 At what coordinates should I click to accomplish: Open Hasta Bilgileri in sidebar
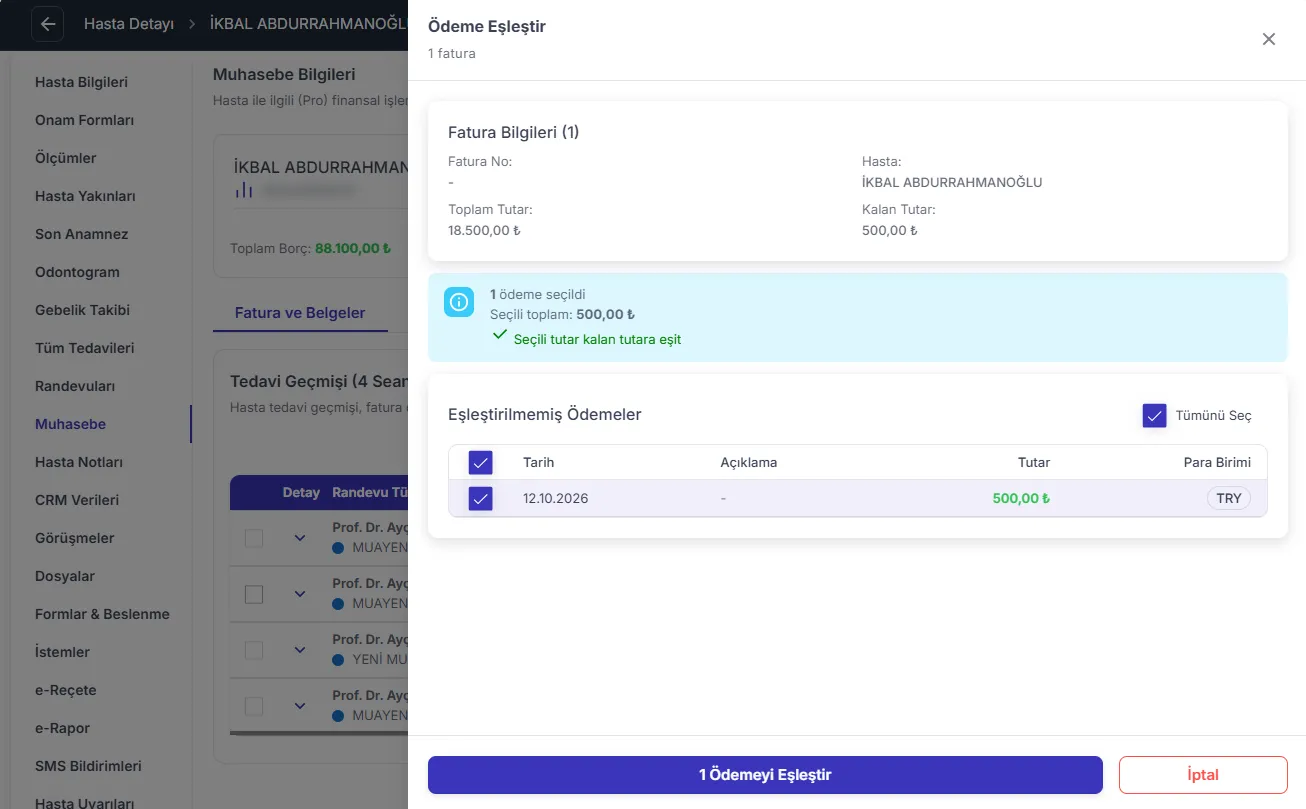(81, 82)
